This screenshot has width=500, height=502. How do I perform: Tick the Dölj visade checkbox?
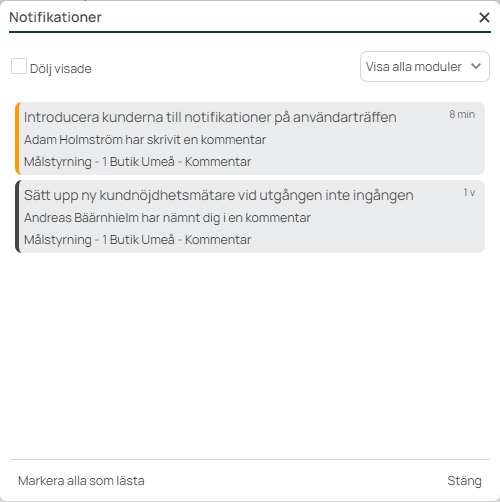coord(19,66)
